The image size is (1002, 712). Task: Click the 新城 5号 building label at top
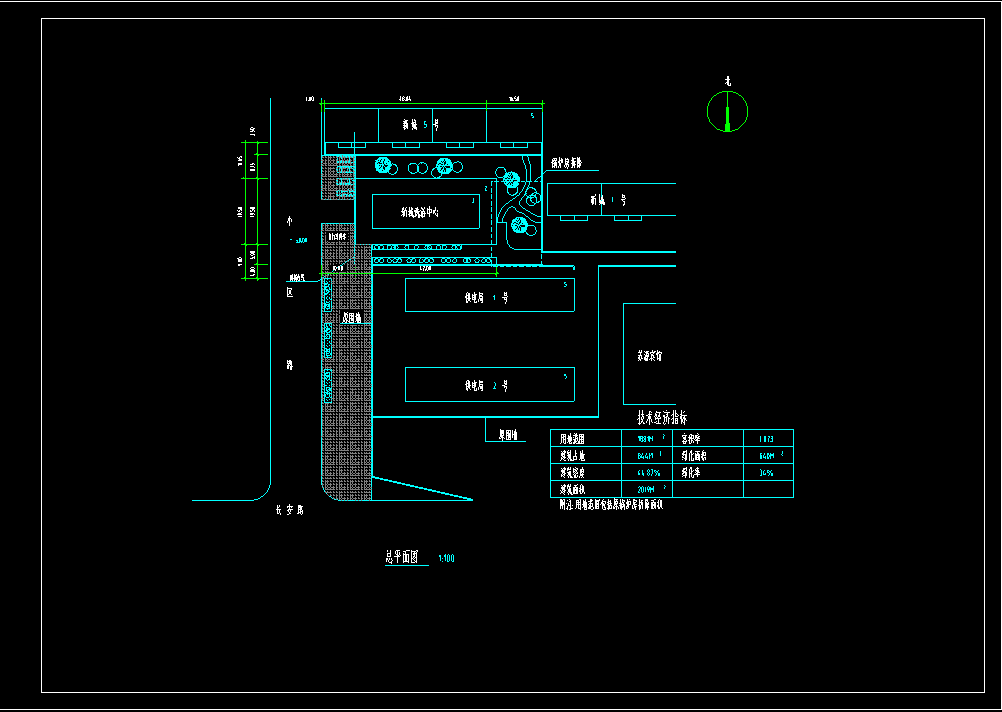[420, 125]
